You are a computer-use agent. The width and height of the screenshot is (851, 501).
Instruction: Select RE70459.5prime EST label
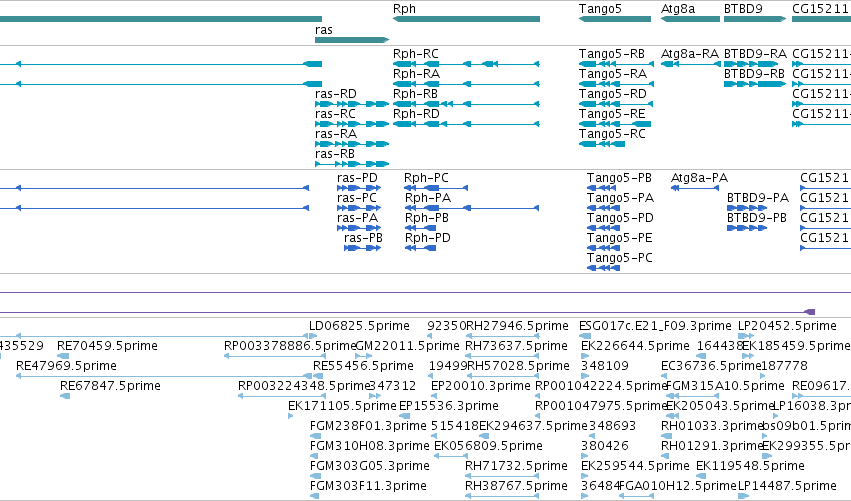pos(107,346)
